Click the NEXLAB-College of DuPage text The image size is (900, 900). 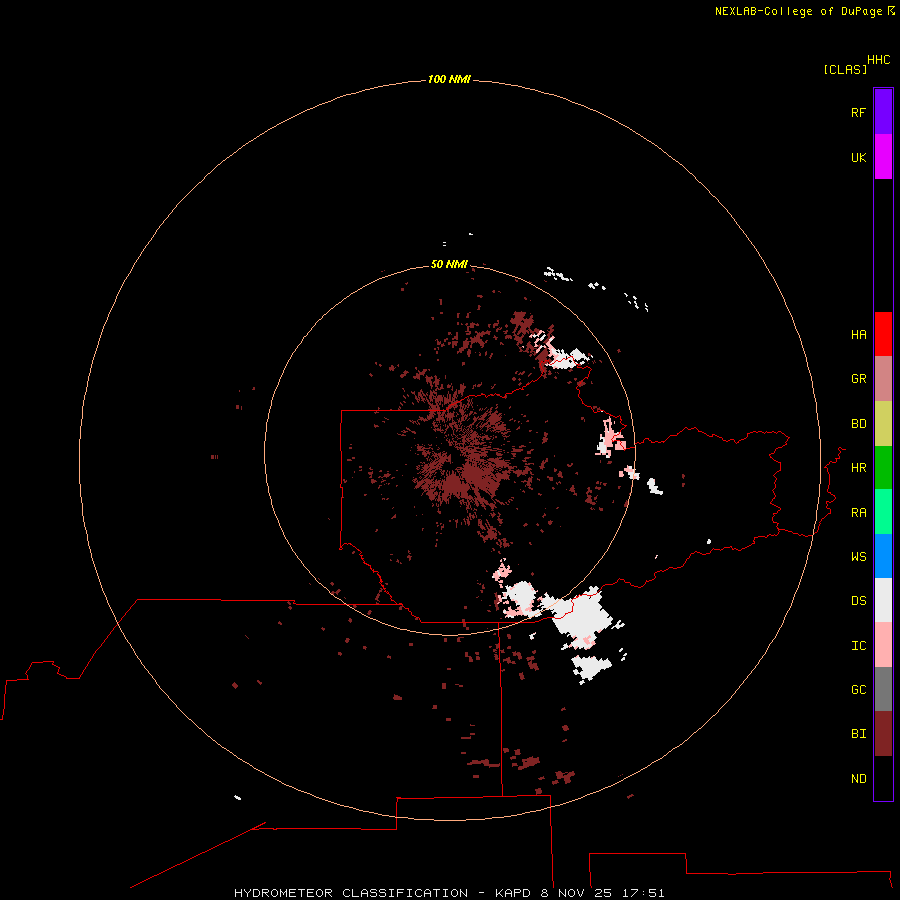click(x=798, y=11)
